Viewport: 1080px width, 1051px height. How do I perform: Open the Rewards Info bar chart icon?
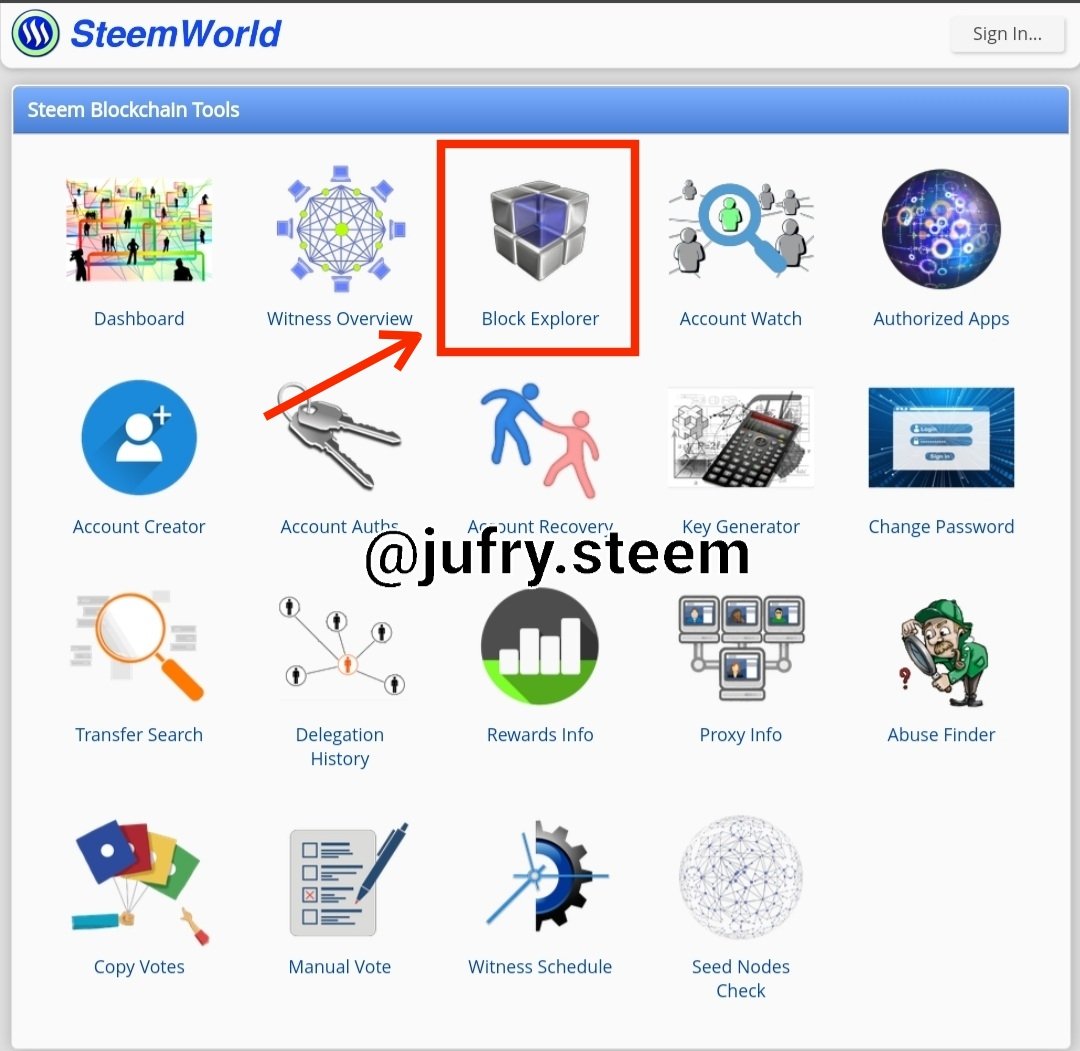(540, 646)
